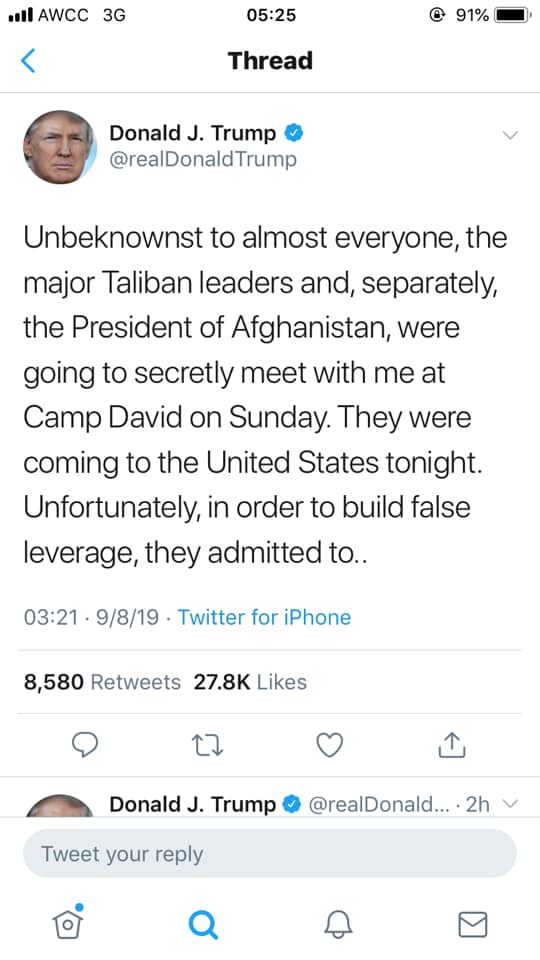Open the Twitter for iPhone link
This screenshot has width=540, height=960.
coord(264,617)
